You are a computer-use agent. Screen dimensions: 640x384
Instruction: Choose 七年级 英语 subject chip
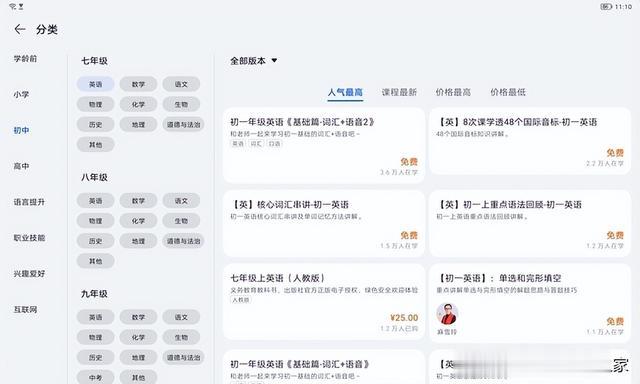coord(96,84)
